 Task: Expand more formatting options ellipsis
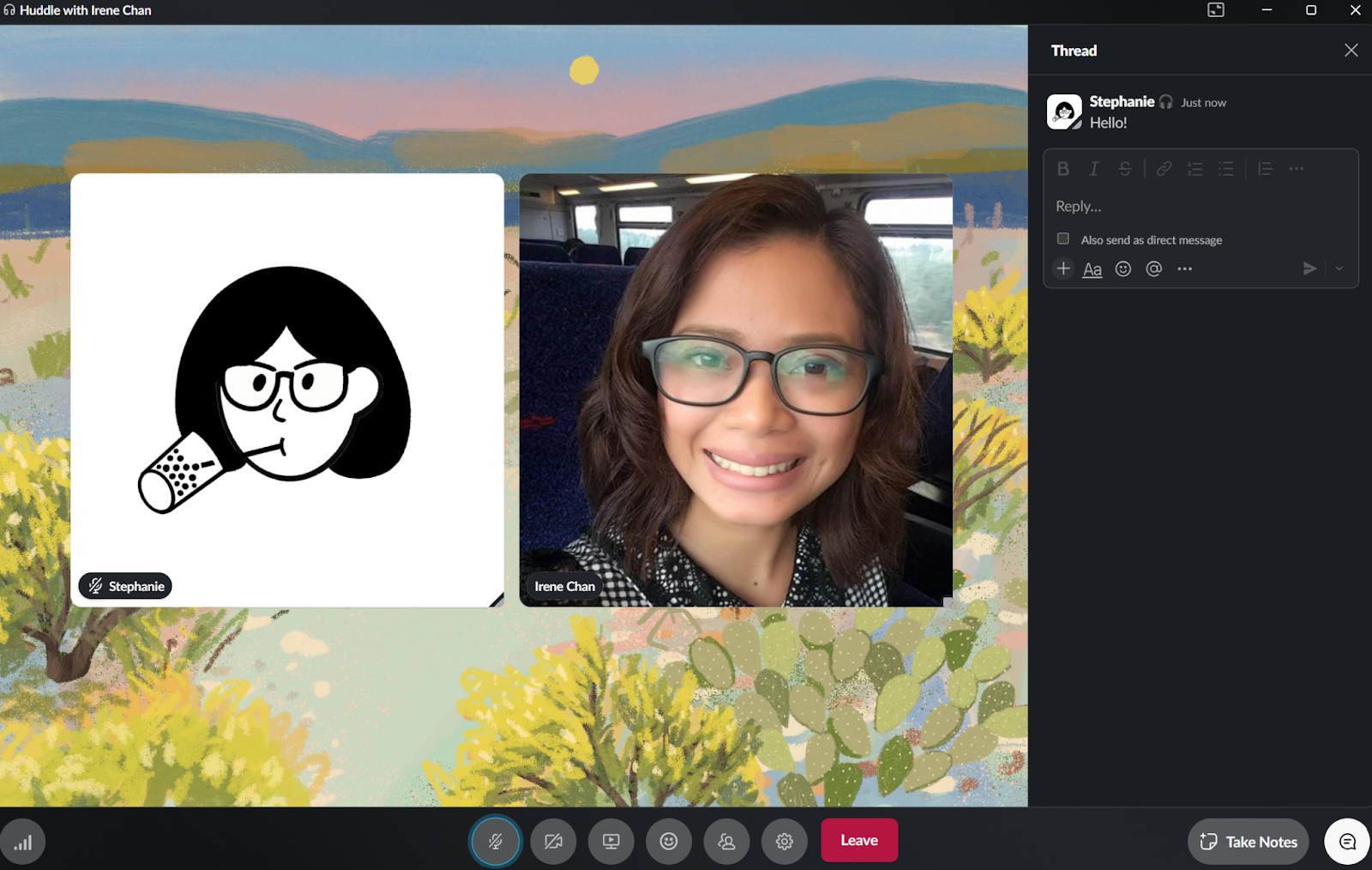point(1297,169)
